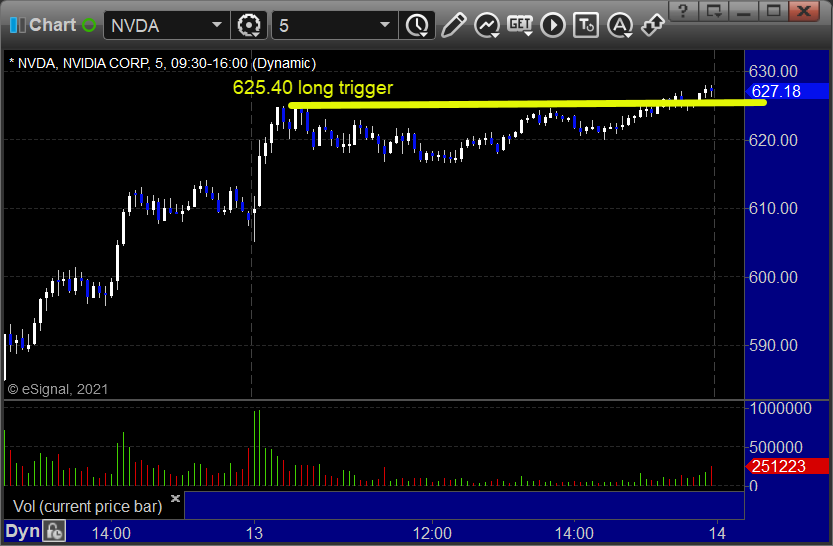Click the date 13 time axis label
Image resolution: width=833 pixels, height=546 pixels.
coord(254,533)
